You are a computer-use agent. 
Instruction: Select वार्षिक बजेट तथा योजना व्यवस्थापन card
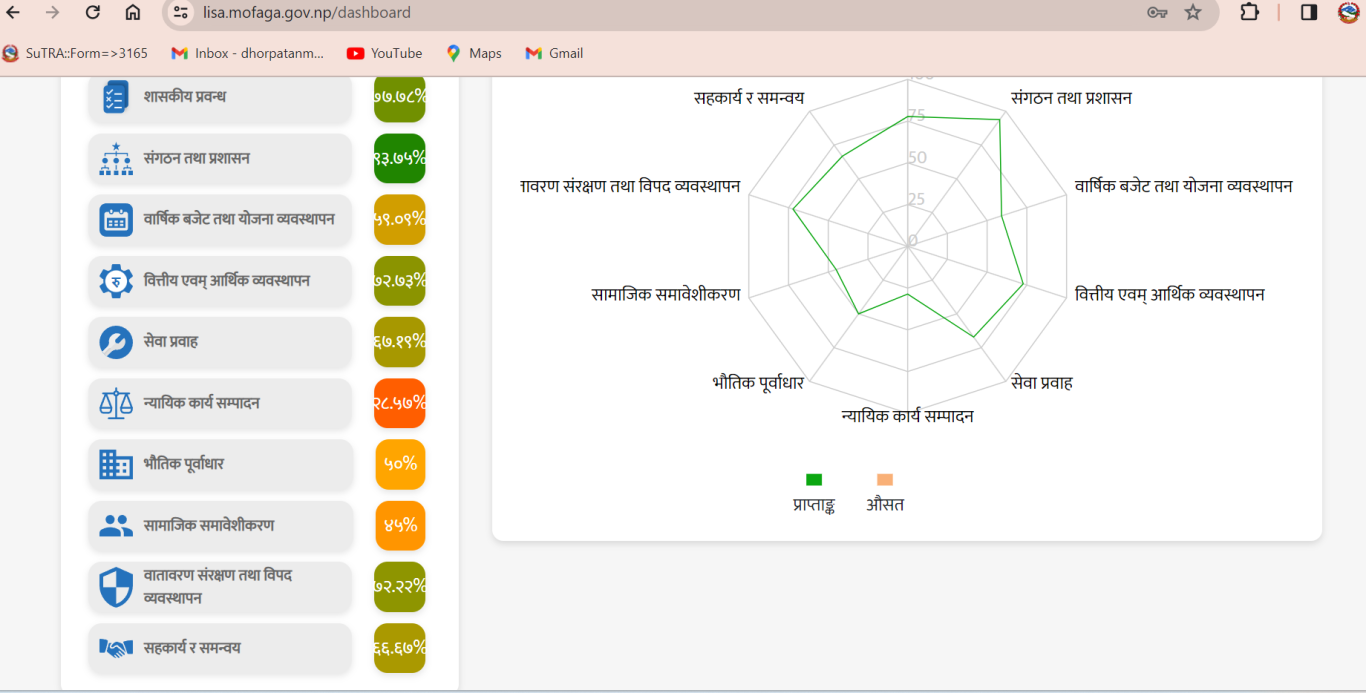click(220, 220)
